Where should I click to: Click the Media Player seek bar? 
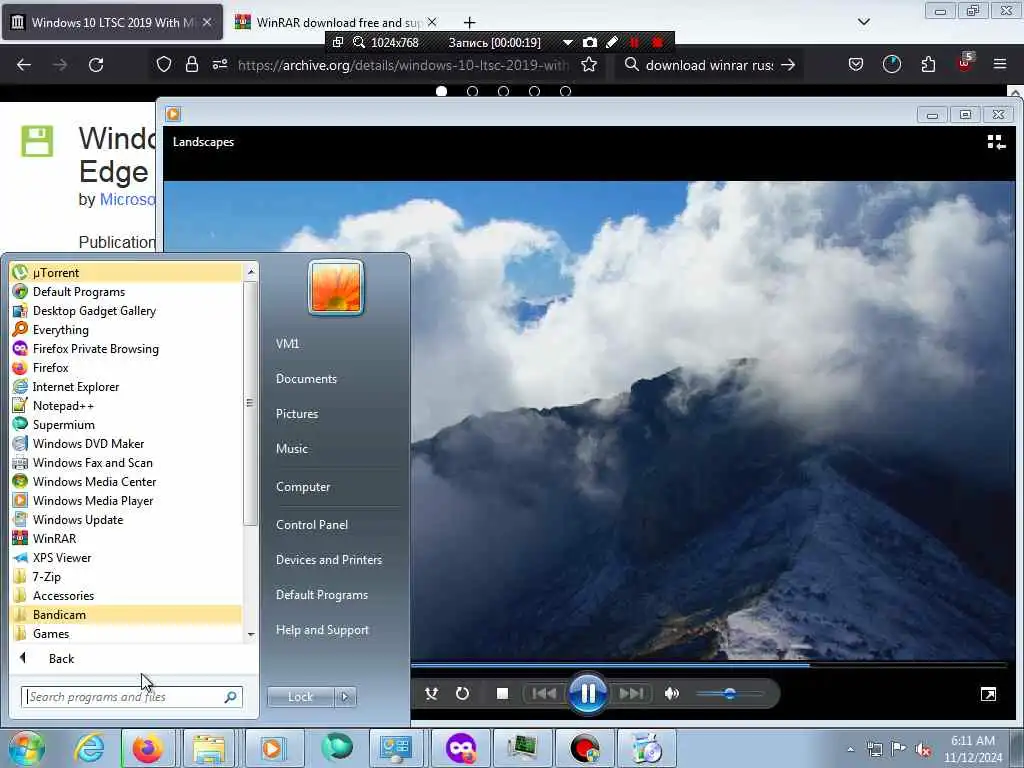(708, 665)
